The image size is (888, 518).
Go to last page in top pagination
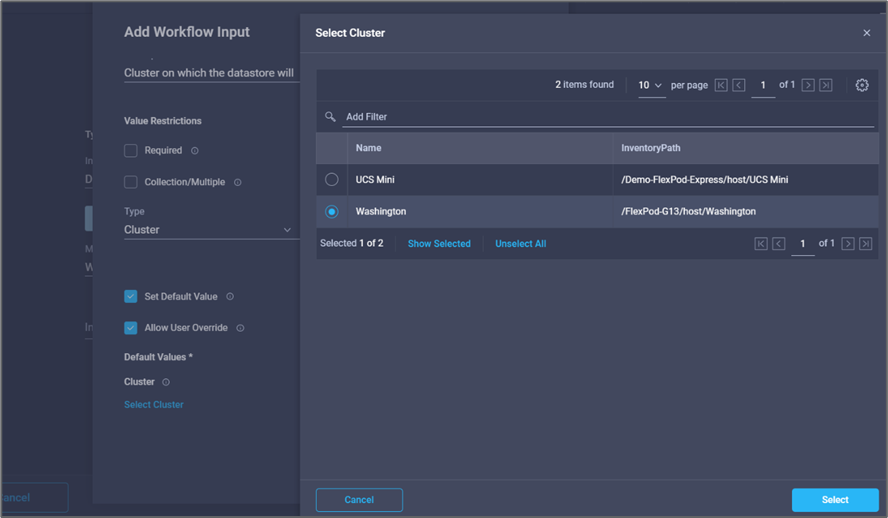click(825, 86)
